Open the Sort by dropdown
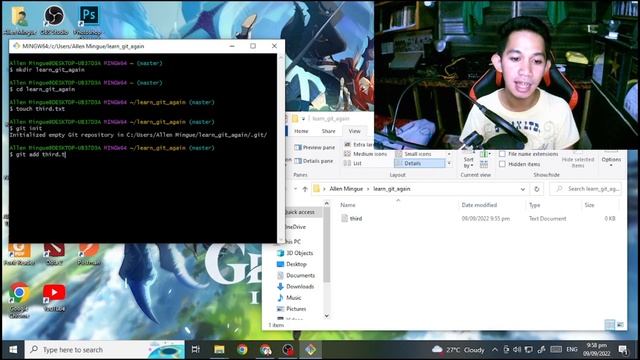 (x=469, y=162)
